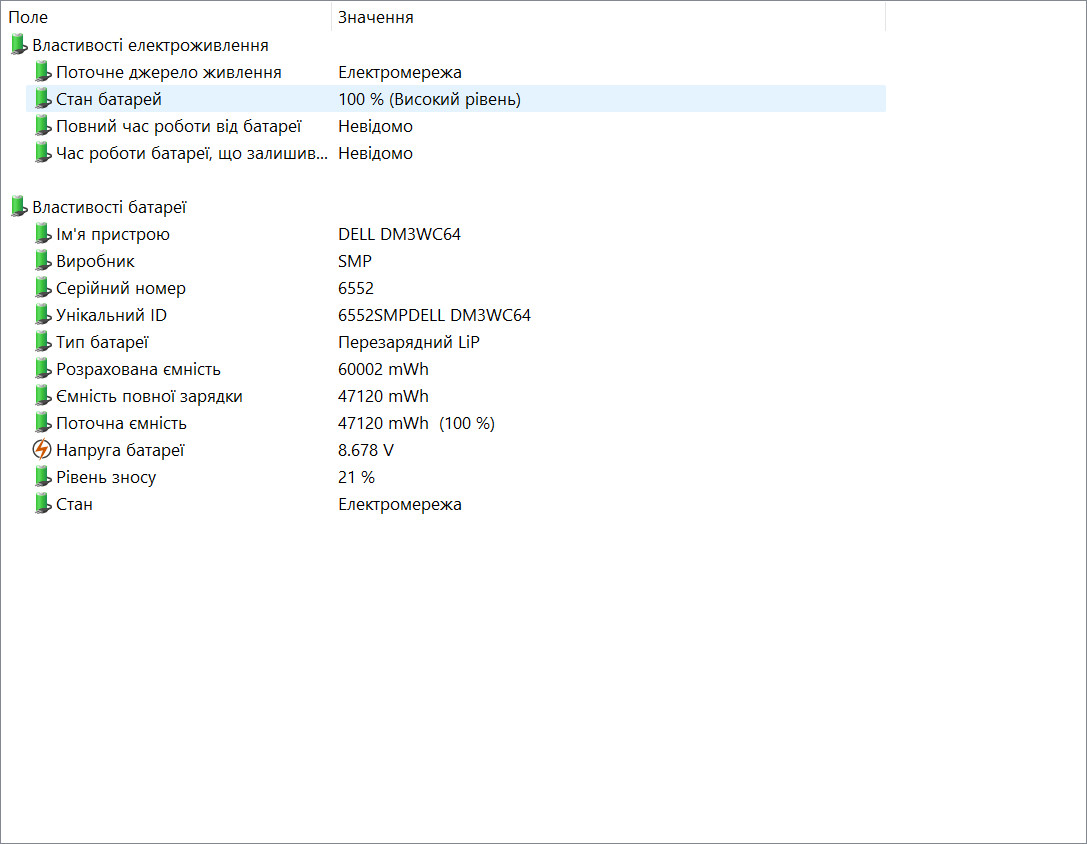Sort by the Поле column header
This screenshot has width=1087, height=844.
pos(166,17)
